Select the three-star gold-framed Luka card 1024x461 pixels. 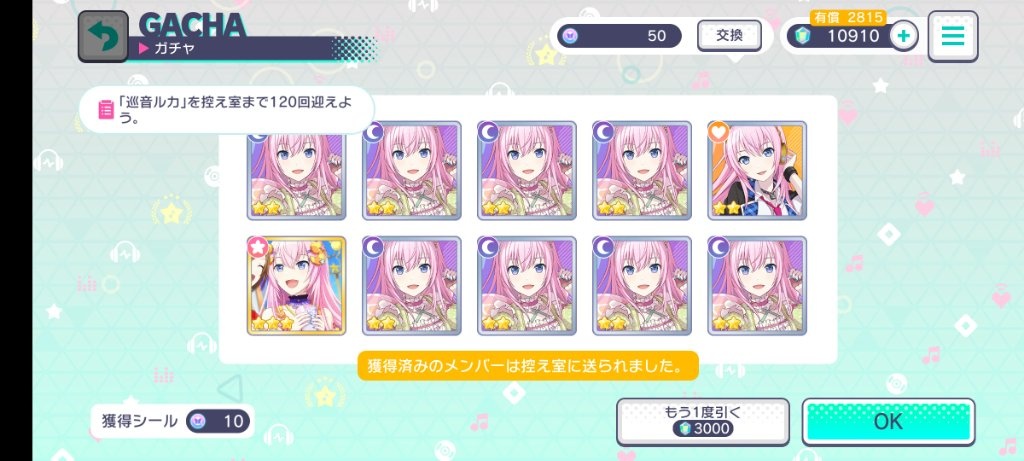click(x=296, y=285)
